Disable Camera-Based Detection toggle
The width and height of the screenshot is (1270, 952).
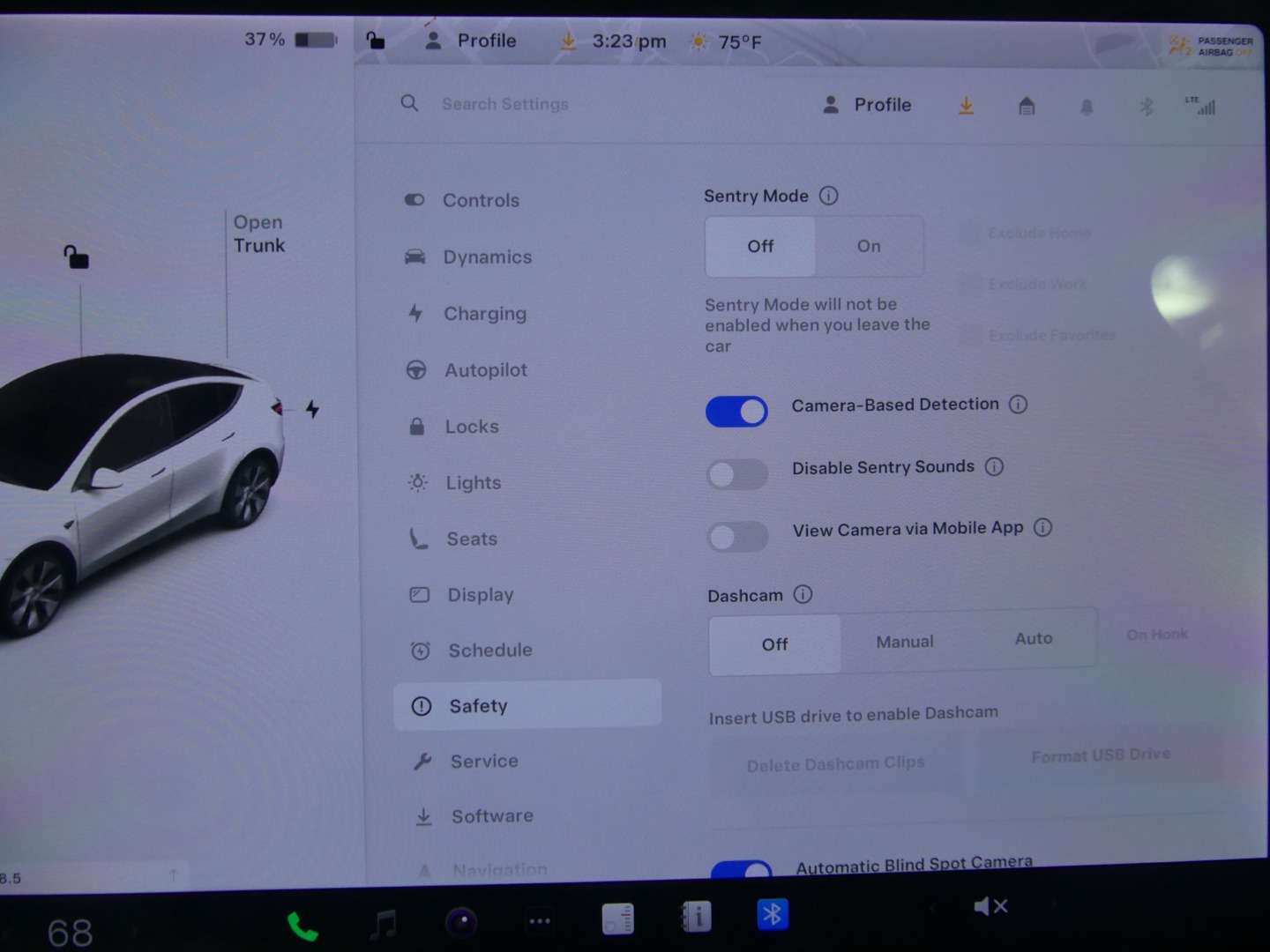[x=736, y=412]
